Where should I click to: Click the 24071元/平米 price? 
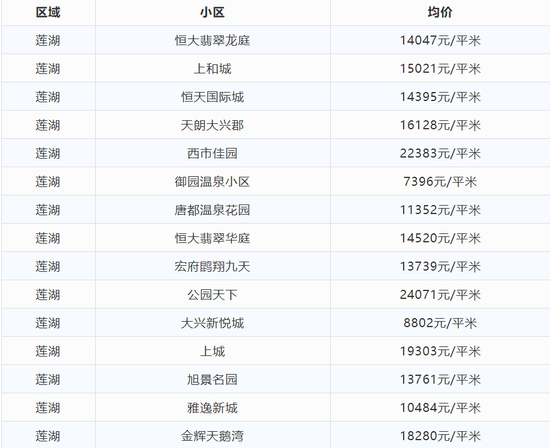[440, 295]
